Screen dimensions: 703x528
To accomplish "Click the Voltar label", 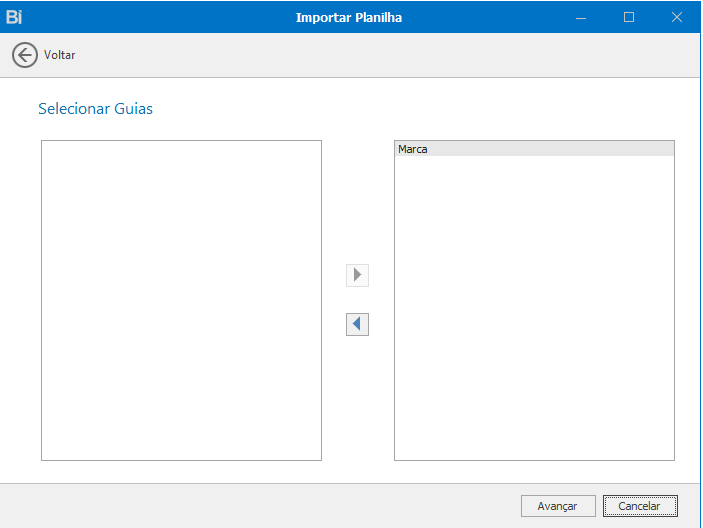I will click(60, 55).
